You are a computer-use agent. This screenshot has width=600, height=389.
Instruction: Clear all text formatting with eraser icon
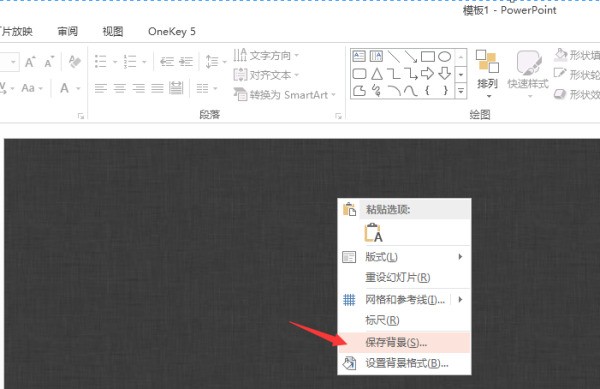tap(75, 61)
